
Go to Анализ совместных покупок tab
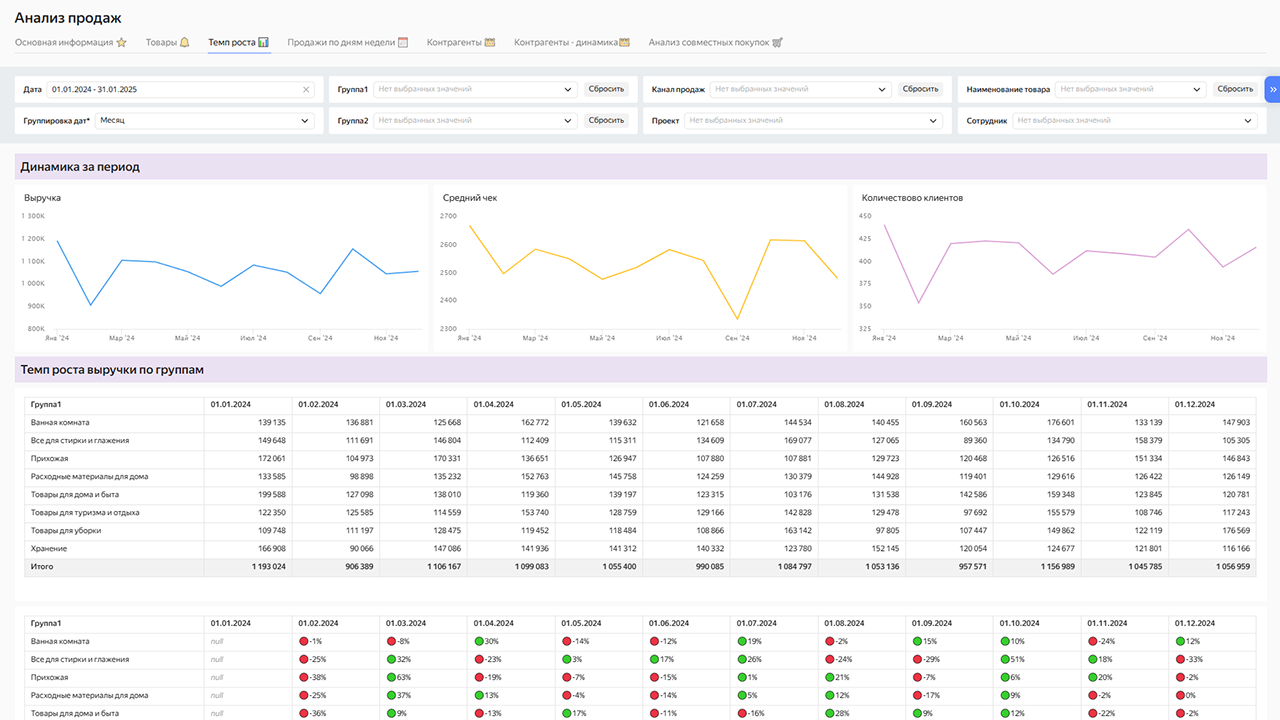715,43
